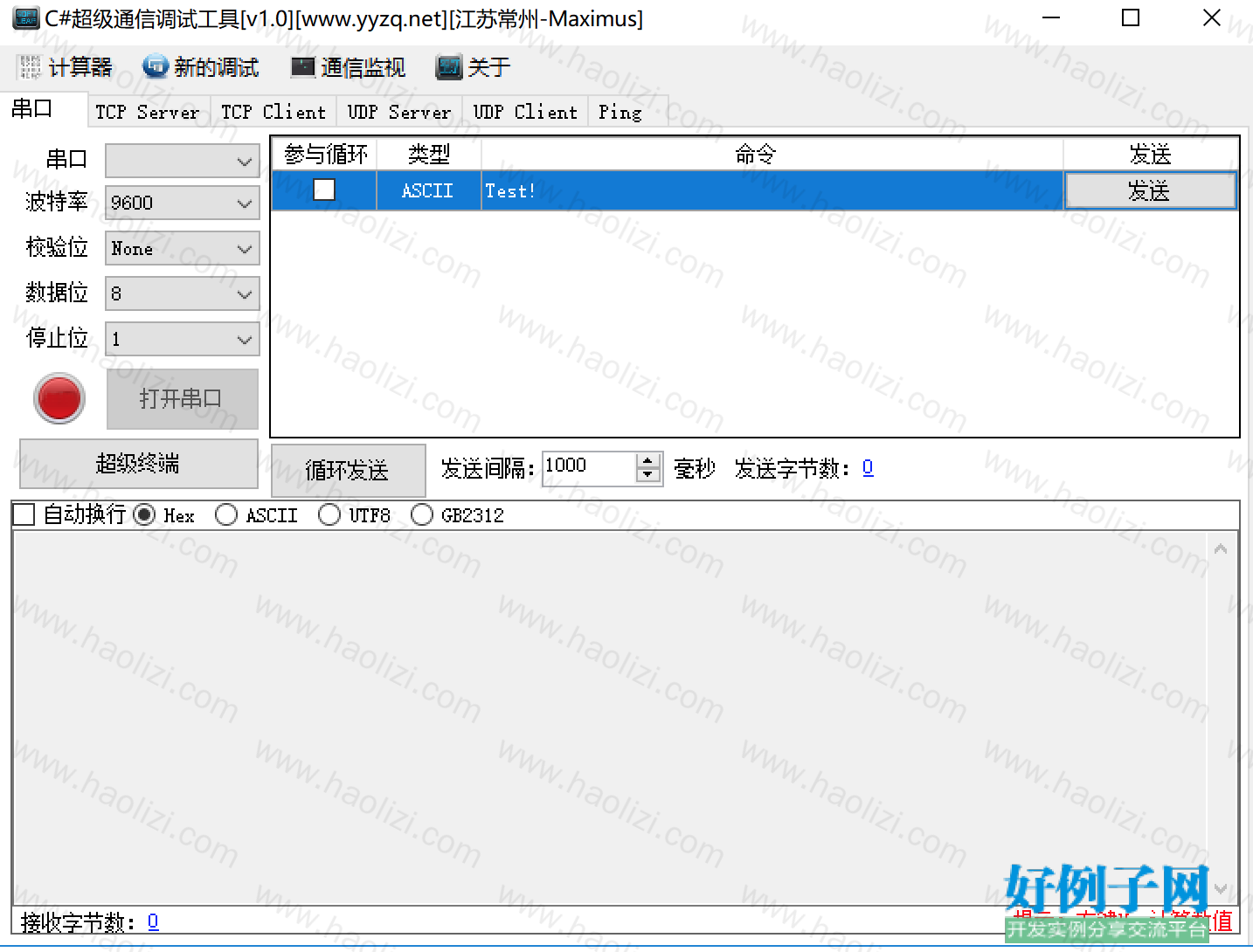Minimize the application window
This screenshot has height=952, width=1253.
[x=1051, y=18]
